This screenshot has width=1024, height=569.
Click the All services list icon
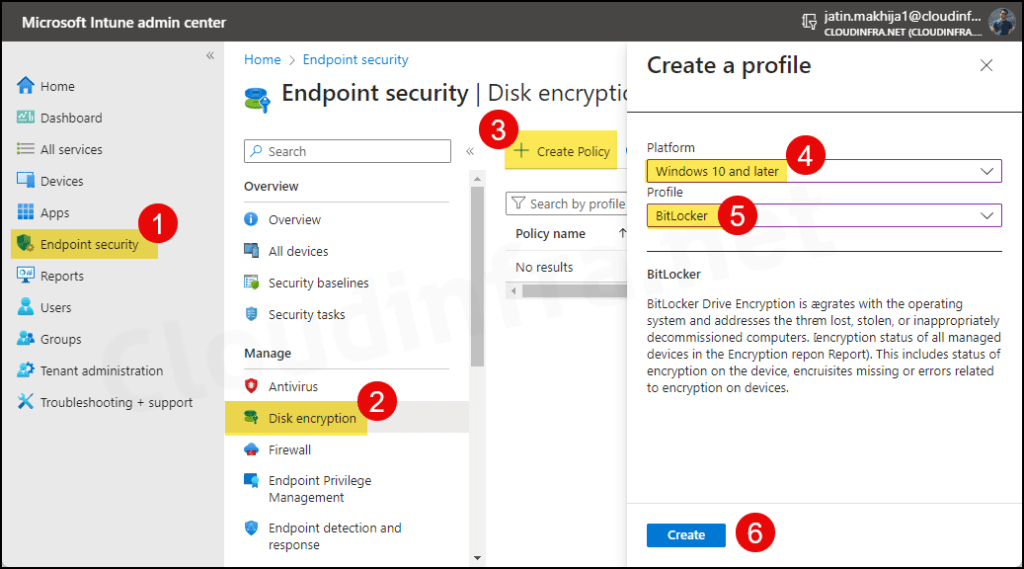pyautogui.click(x=25, y=149)
